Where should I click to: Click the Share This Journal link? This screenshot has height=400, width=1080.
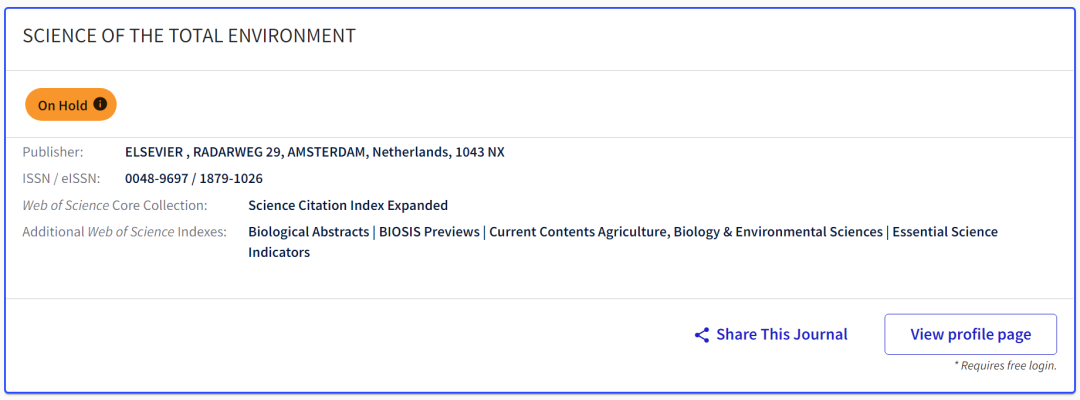(771, 335)
